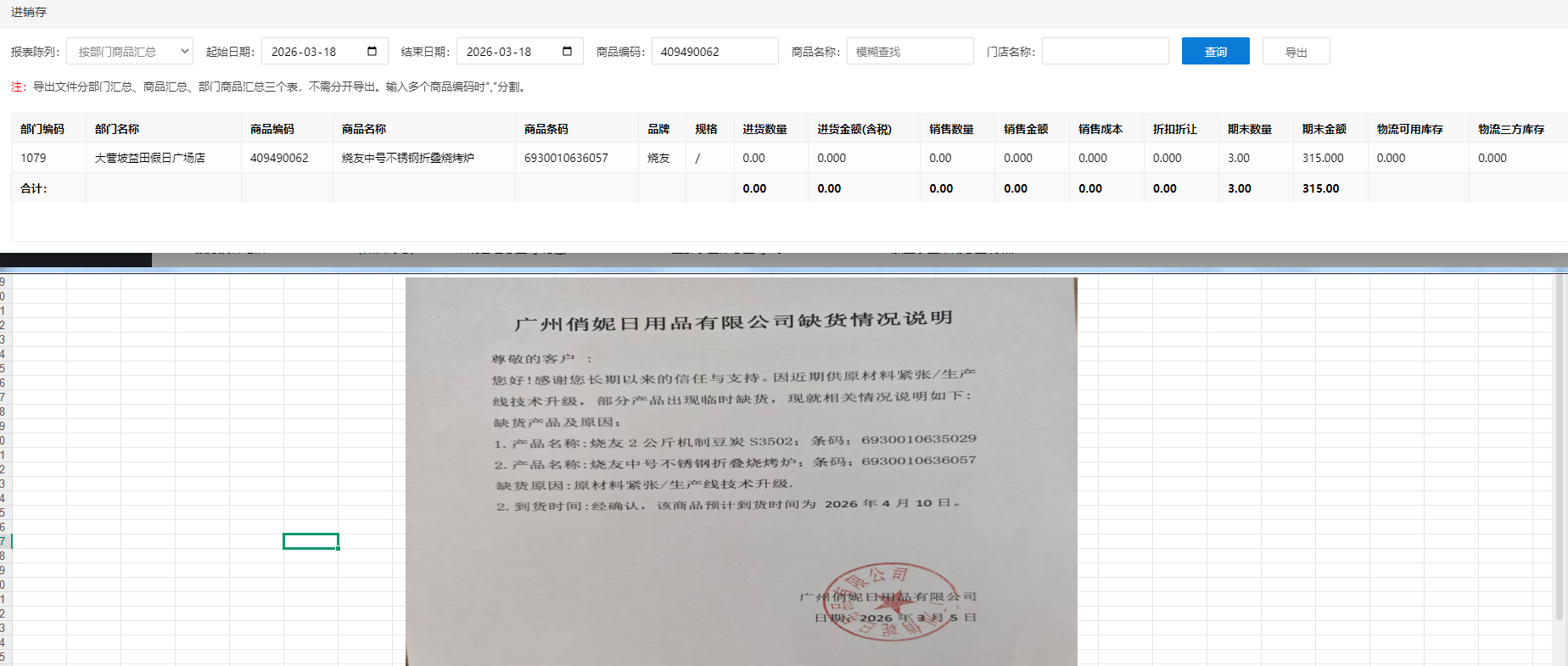Click the 导出 export button
The height and width of the screenshot is (666, 1568).
coord(1296,52)
